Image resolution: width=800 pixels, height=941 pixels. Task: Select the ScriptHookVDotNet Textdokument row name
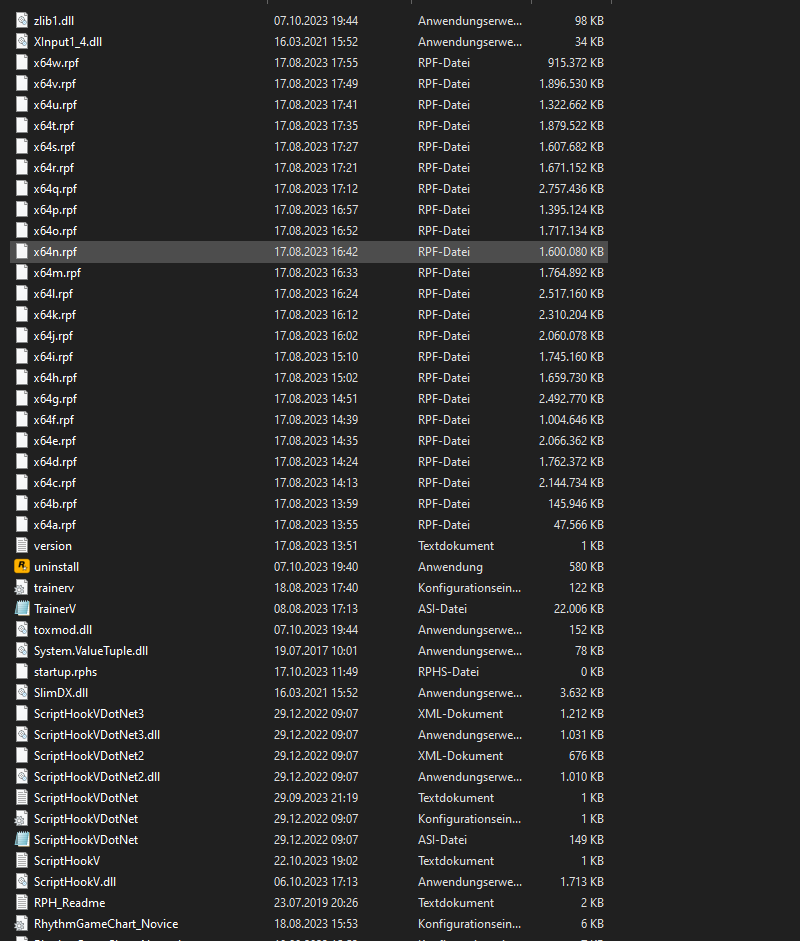pos(86,798)
